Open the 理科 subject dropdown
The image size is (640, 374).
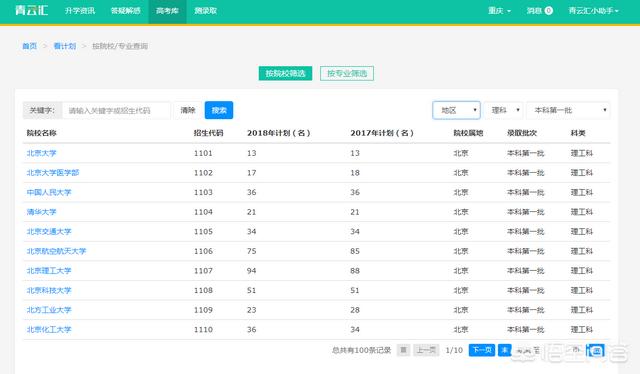point(504,110)
